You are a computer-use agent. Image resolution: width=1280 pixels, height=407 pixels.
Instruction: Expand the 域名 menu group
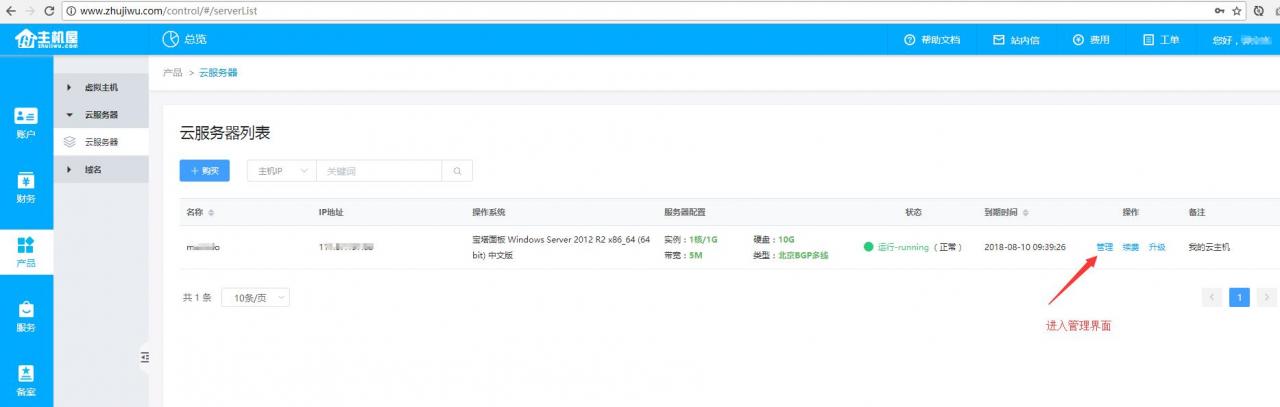pos(101,170)
